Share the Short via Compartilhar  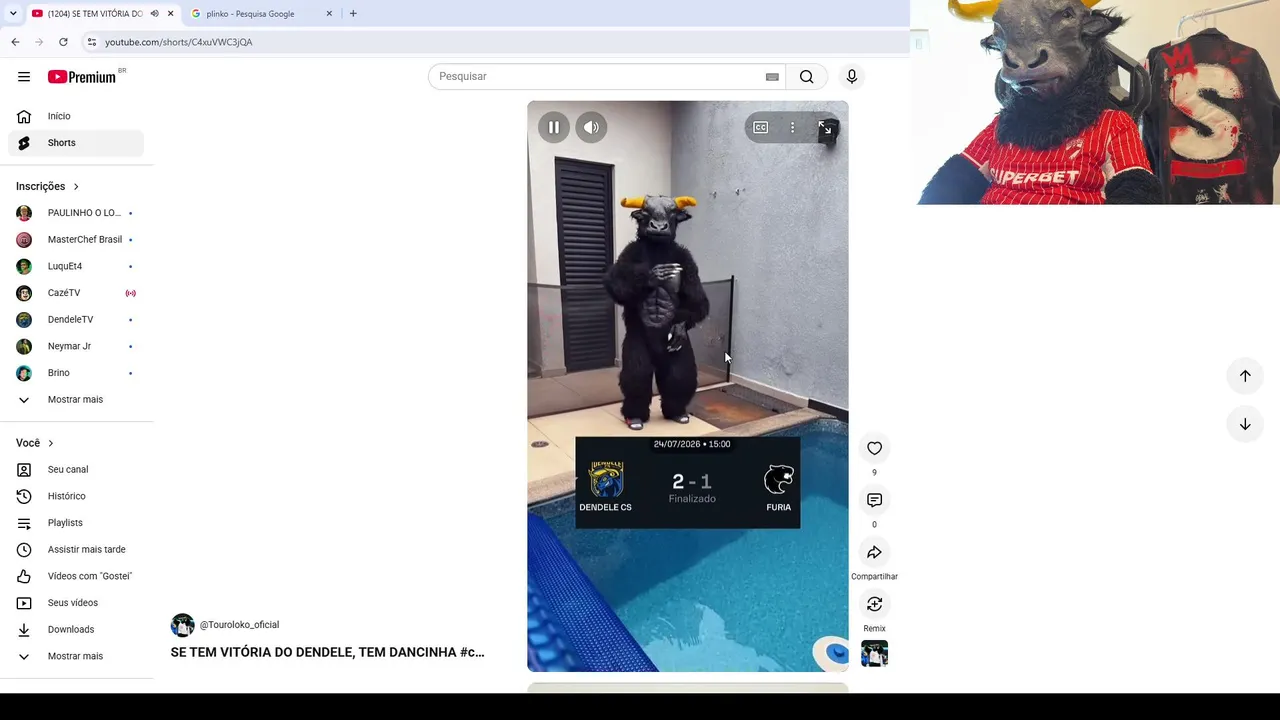874,552
